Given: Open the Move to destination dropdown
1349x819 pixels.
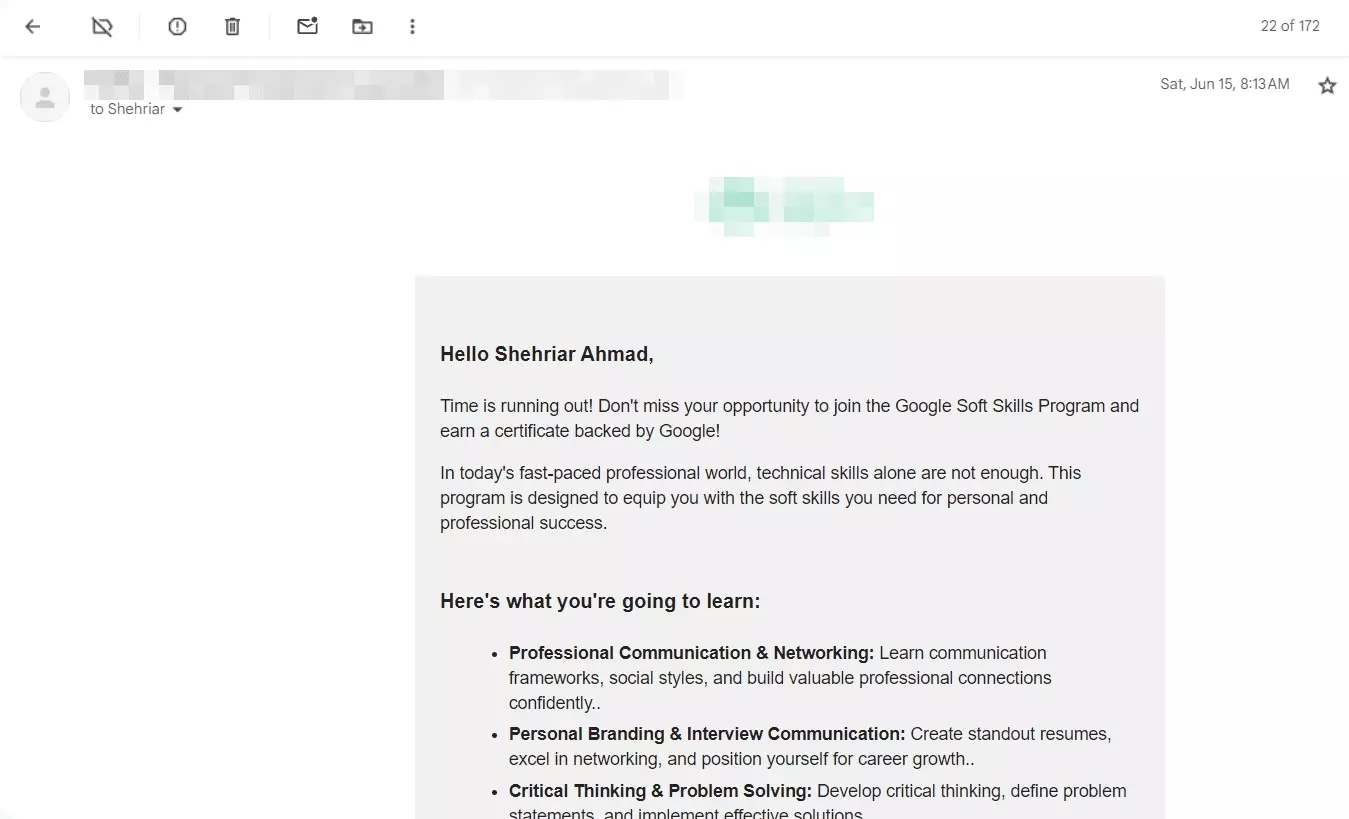Looking at the screenshot, I should (362, 26).
